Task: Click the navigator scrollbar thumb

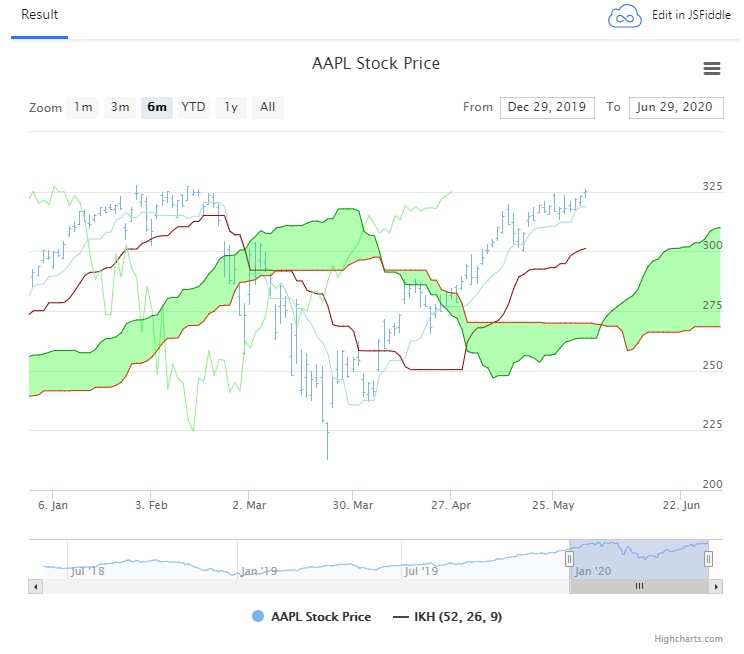Action: point(639,587)
